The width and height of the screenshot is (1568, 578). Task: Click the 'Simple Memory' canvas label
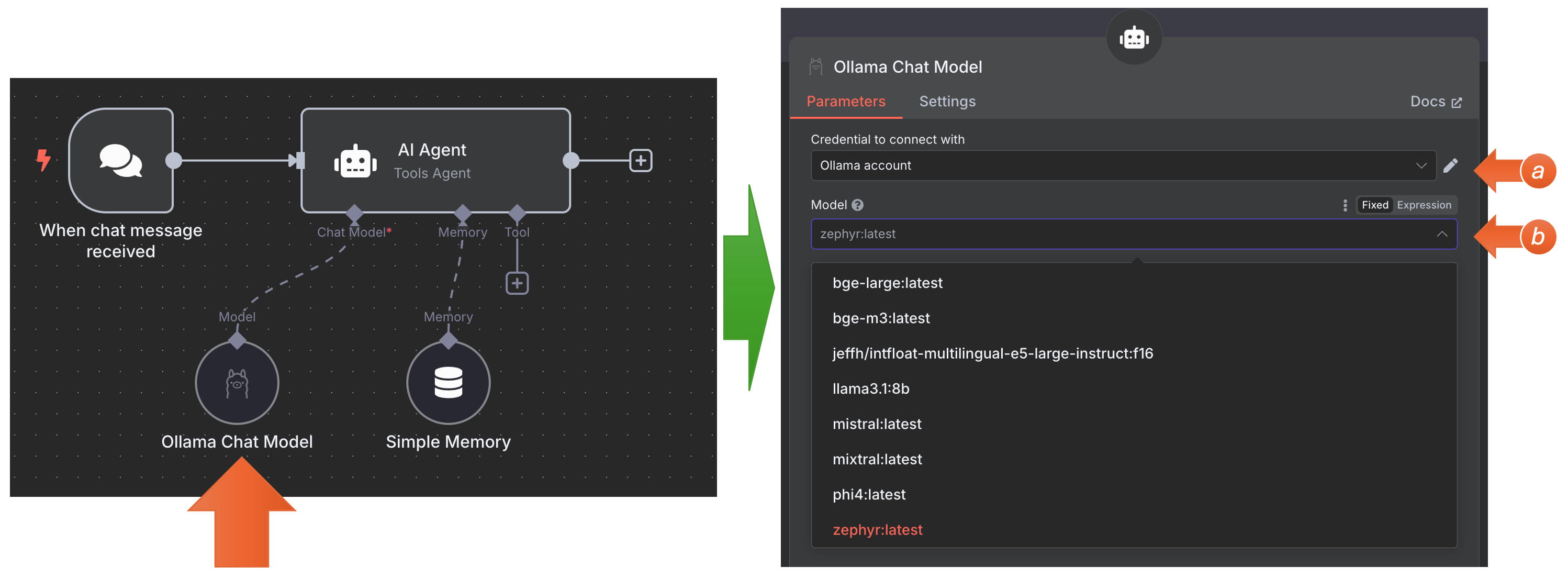[x=448, y=441]
